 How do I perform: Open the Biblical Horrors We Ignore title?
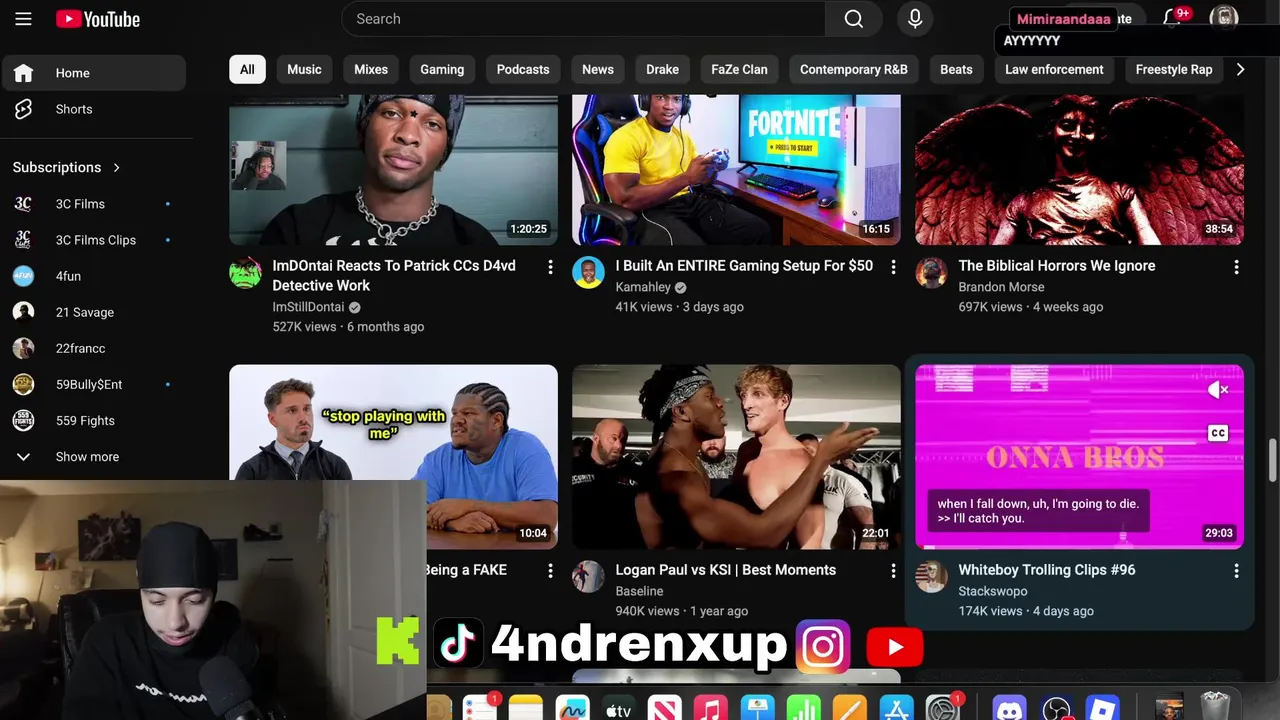(x=1057, y=266)
